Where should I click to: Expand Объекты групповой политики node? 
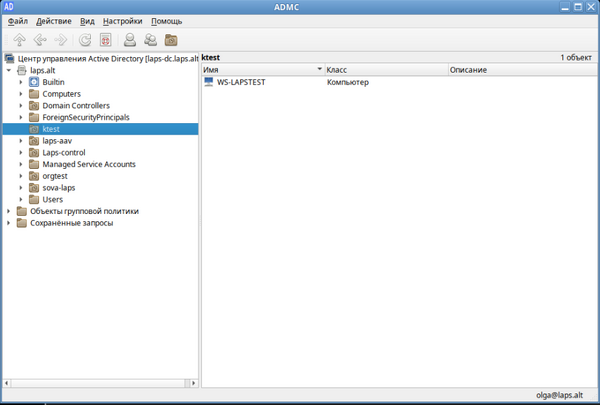[9, 211]
